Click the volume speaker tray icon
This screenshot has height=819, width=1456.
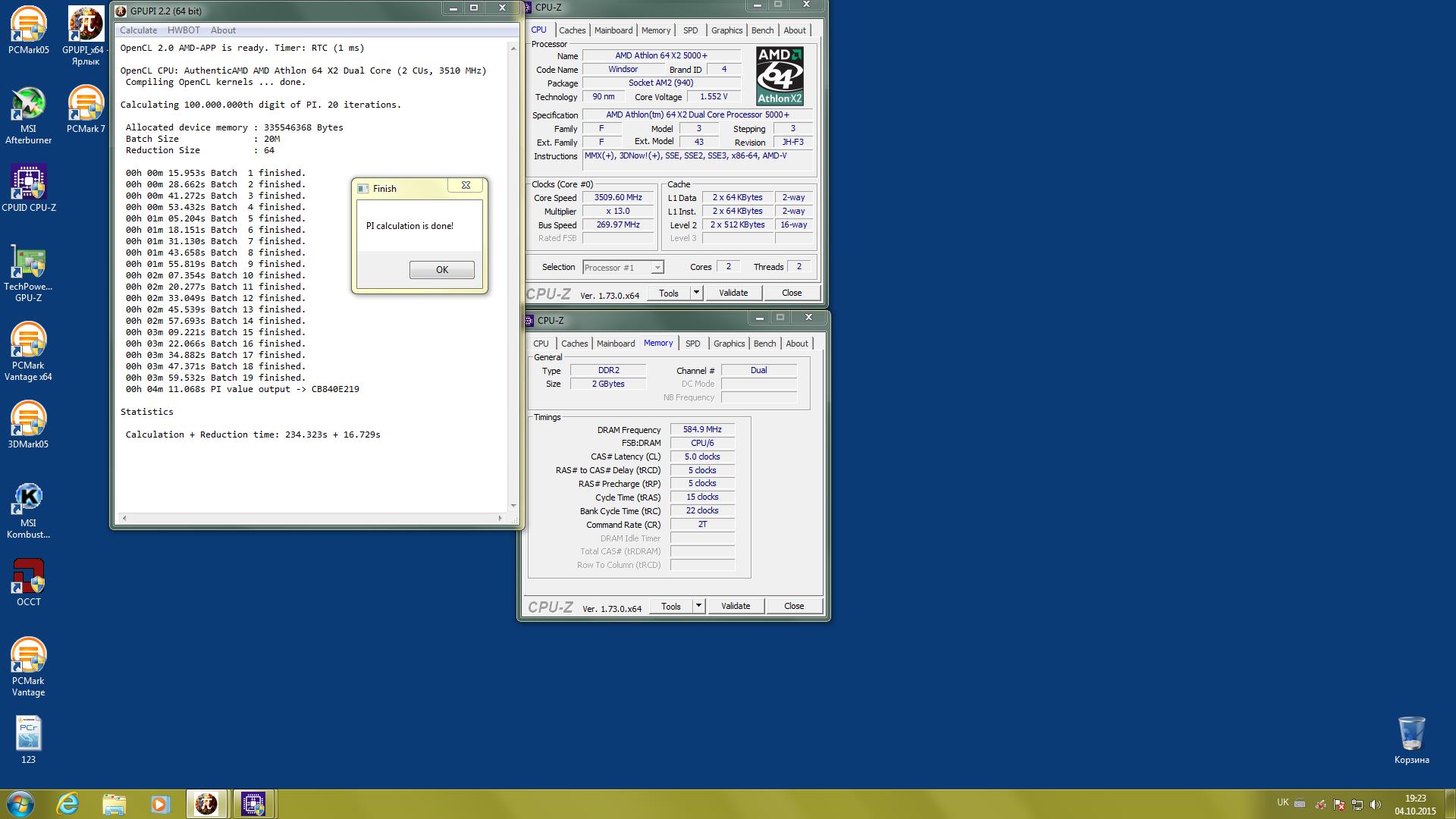pos(1376,805)
